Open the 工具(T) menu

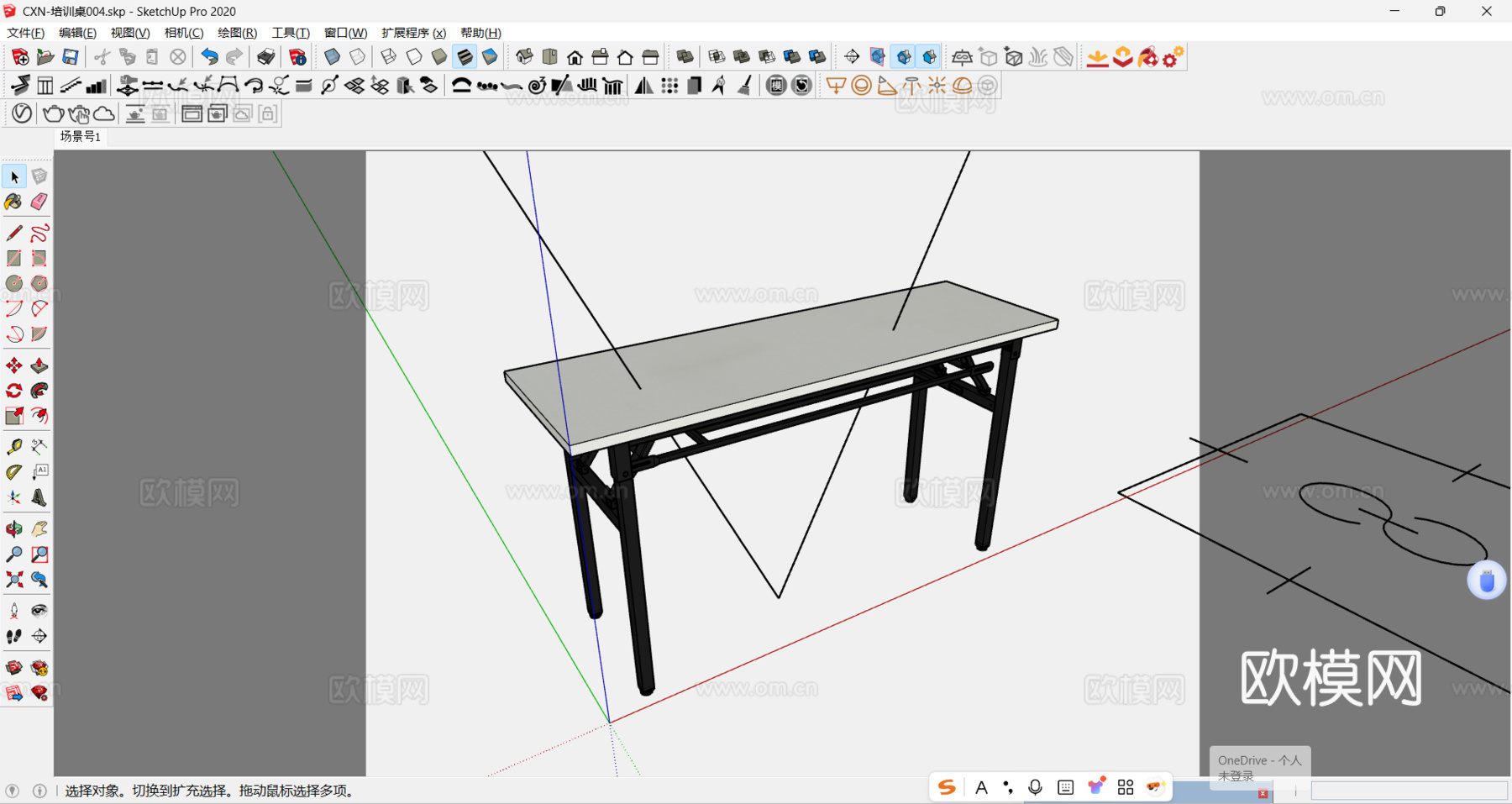pos(291,33)
